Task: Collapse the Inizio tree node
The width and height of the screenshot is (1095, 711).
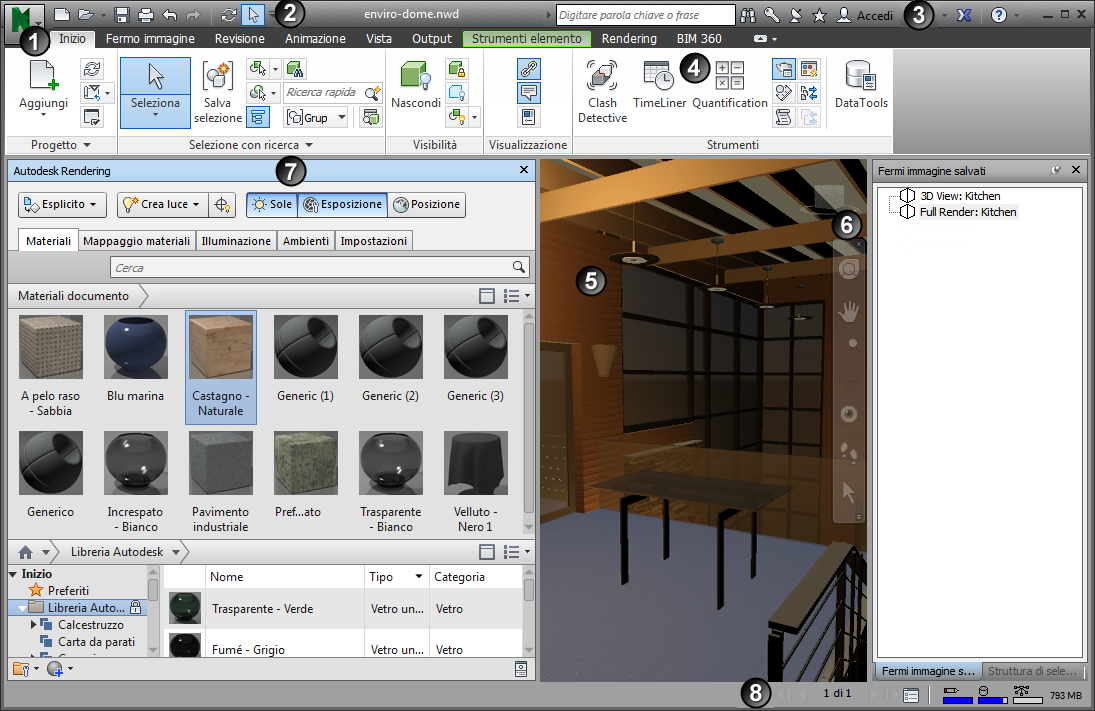Action: coord(13,574)
